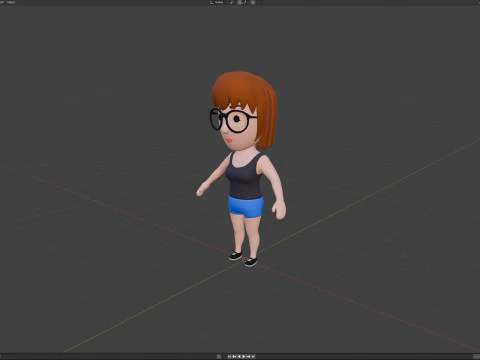The height and width of the screenshot is (360, 480).
Task: Click jump to end playback button
Action: click(x=253, y=356)
